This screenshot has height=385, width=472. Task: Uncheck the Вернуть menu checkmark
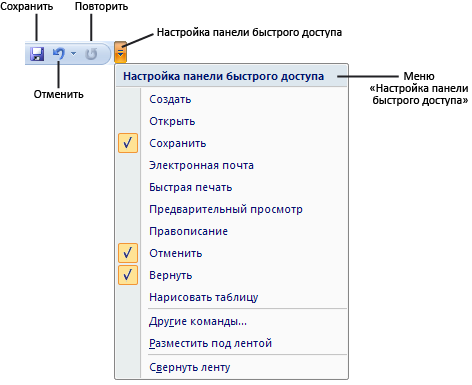(x=128, y=275)
